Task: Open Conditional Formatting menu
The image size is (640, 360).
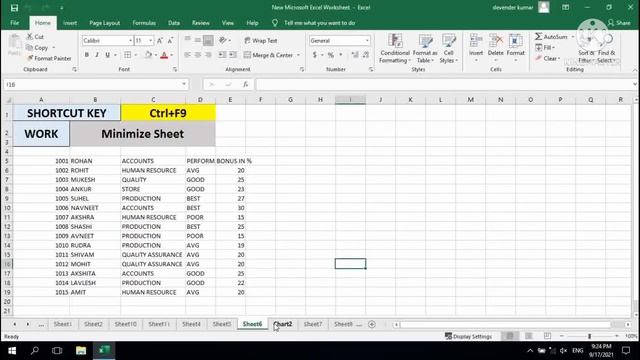Action: (395, 49)
